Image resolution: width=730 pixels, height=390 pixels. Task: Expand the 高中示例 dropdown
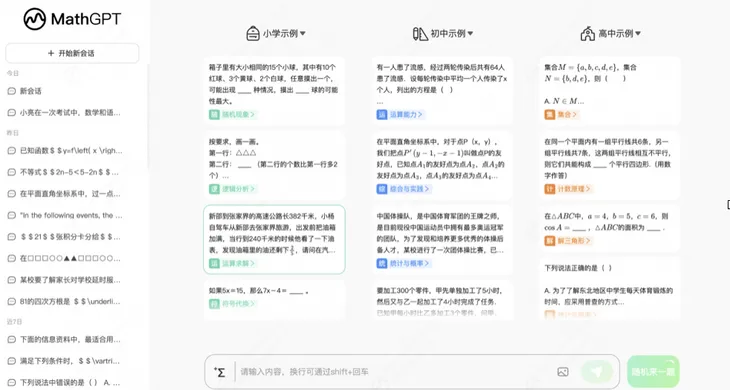[x=610, y=34]
